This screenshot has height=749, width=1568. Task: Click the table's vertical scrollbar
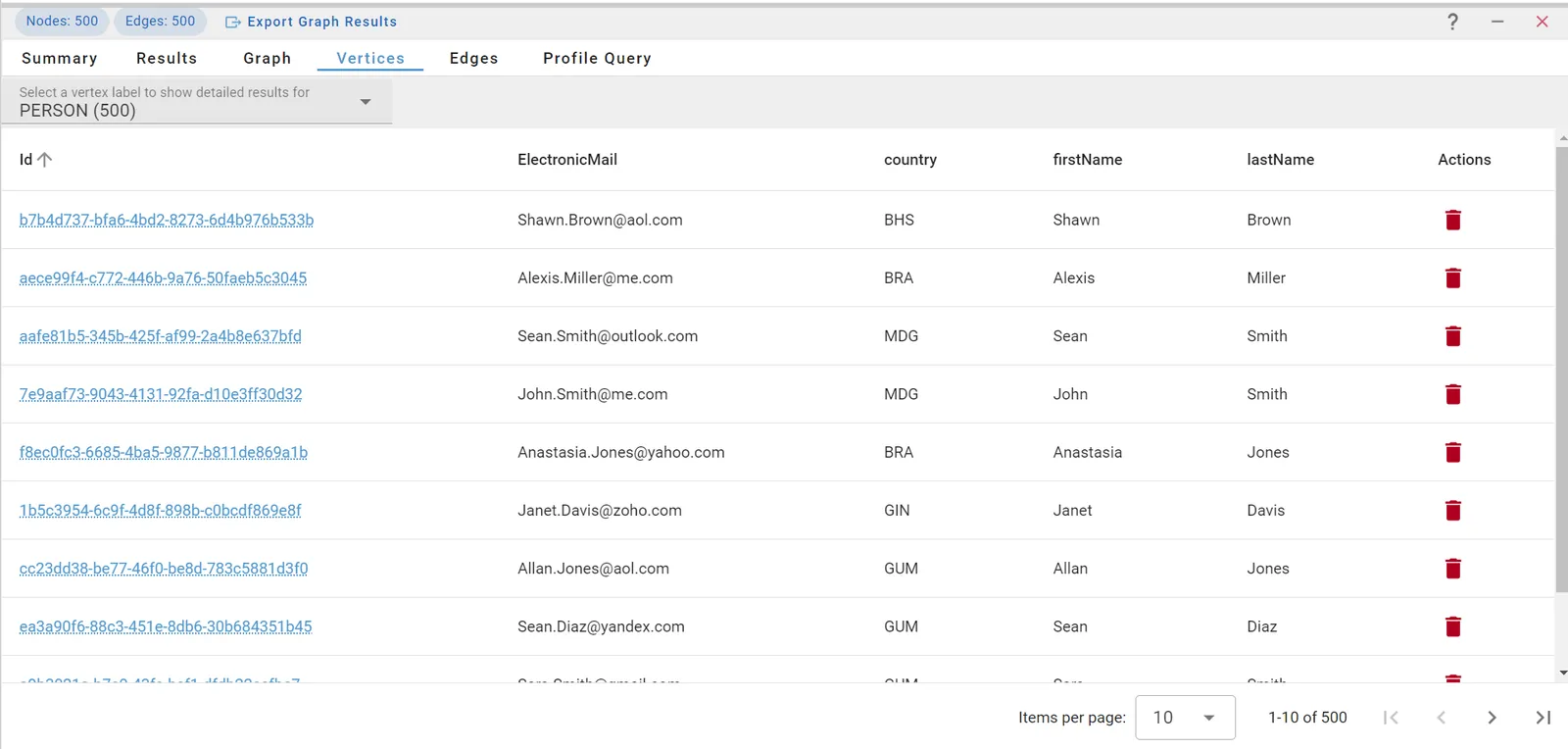click(x=1561, y=369)
